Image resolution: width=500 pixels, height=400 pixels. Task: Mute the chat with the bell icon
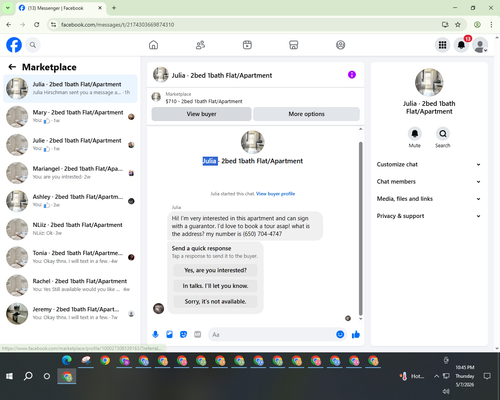(415, 134)
